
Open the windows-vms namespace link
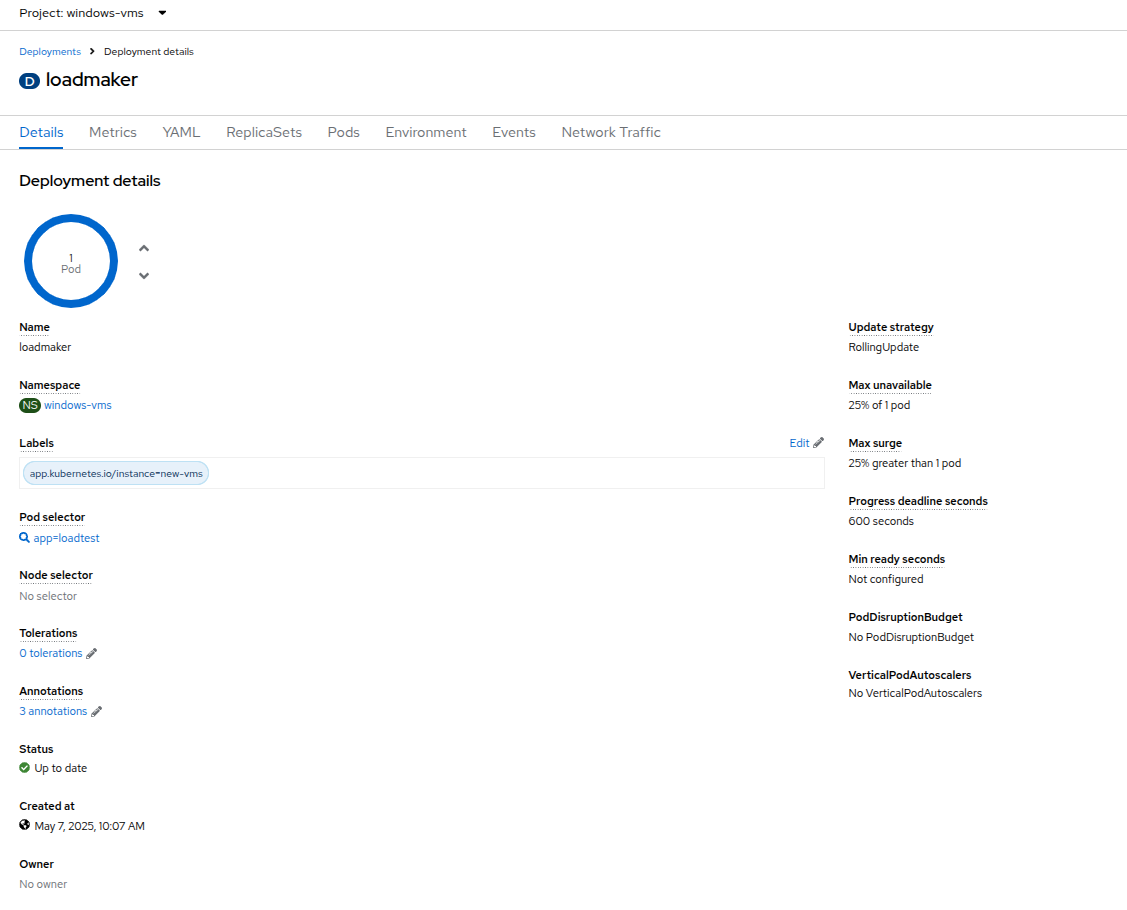click(x=78, y=405)
